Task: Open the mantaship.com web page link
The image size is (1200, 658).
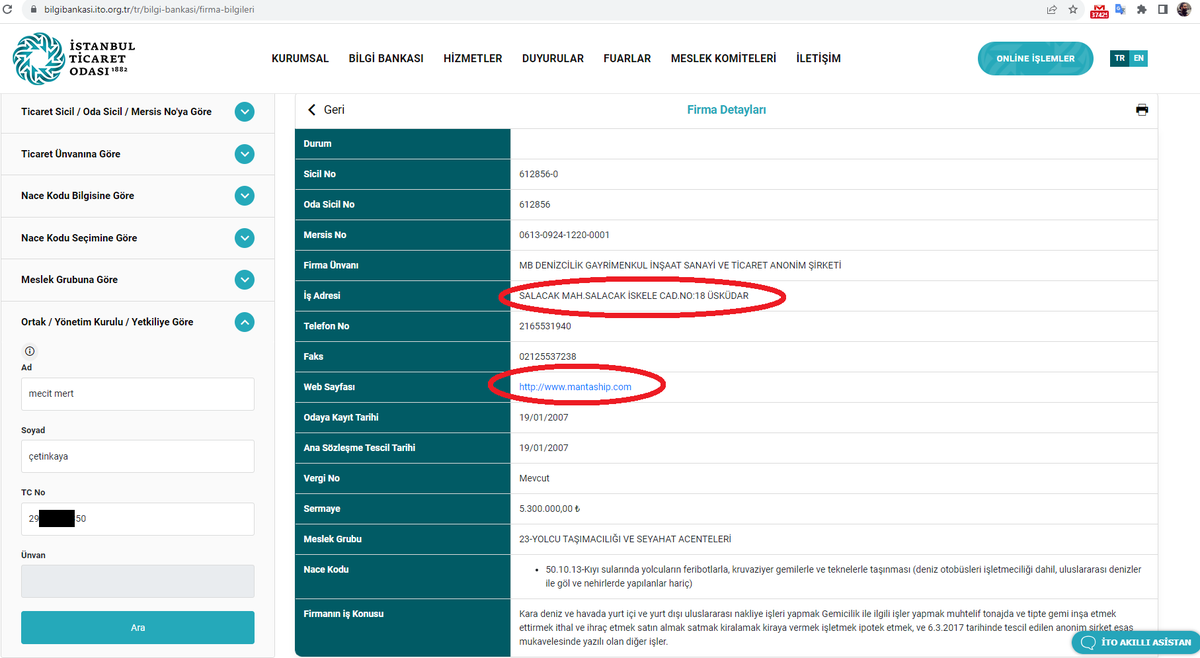Action: (x=575, y=386)
